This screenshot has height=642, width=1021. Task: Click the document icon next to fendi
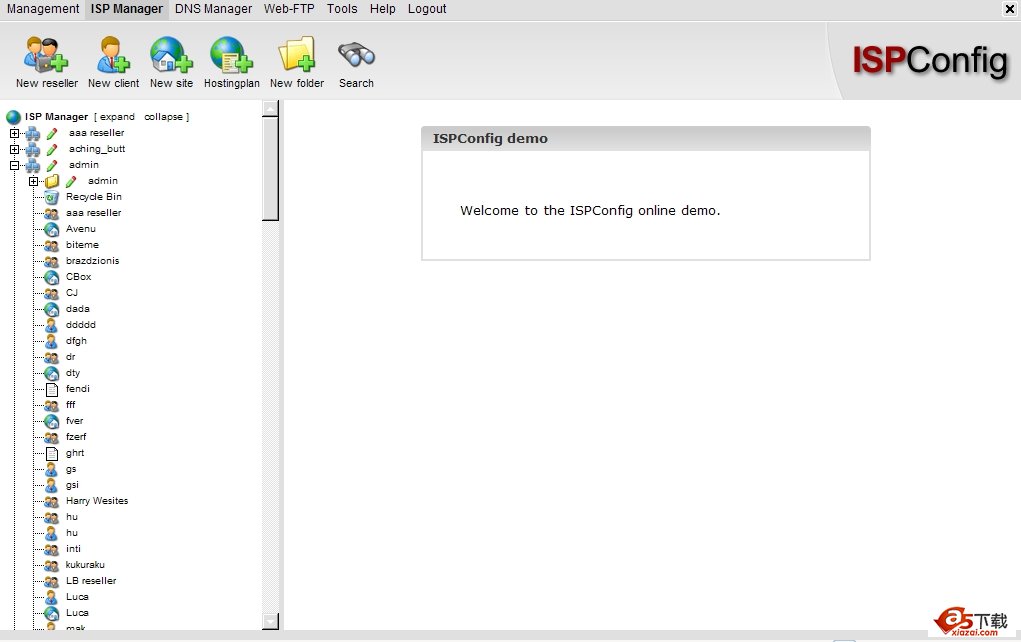(52, 389)
